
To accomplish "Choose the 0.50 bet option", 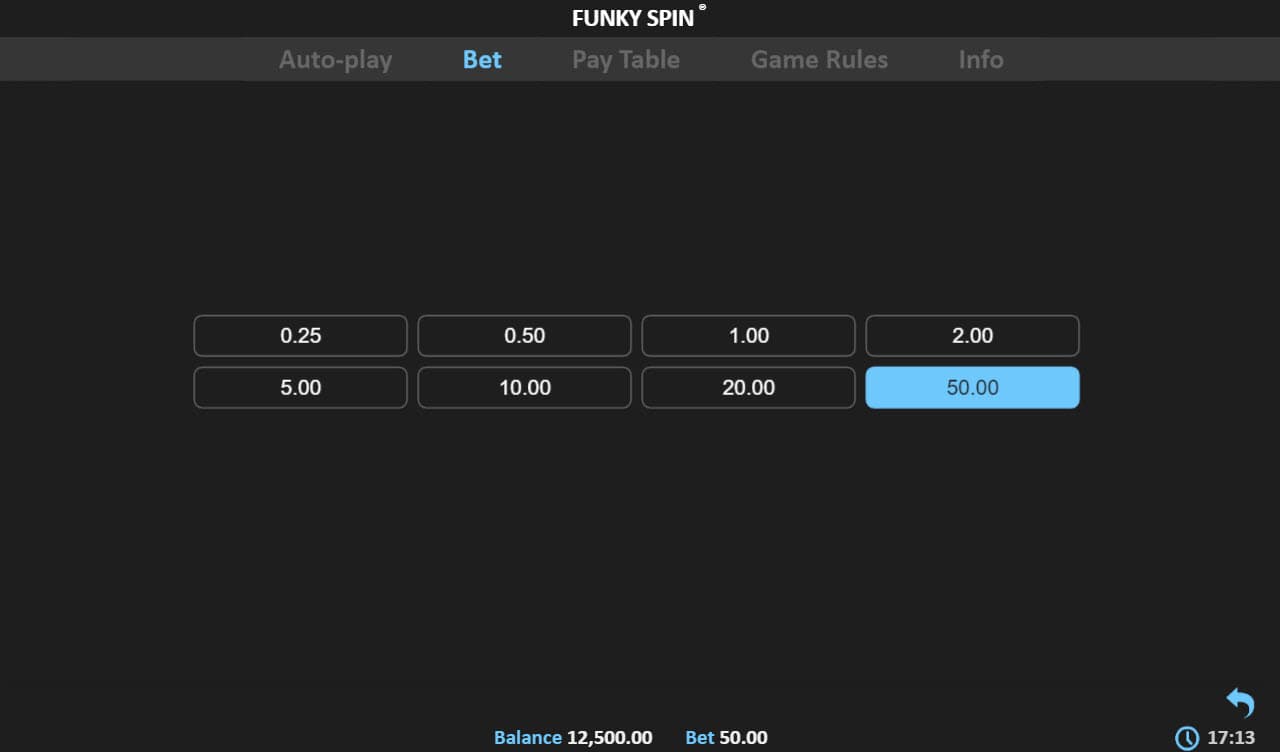I will click(x=524, y=336).
